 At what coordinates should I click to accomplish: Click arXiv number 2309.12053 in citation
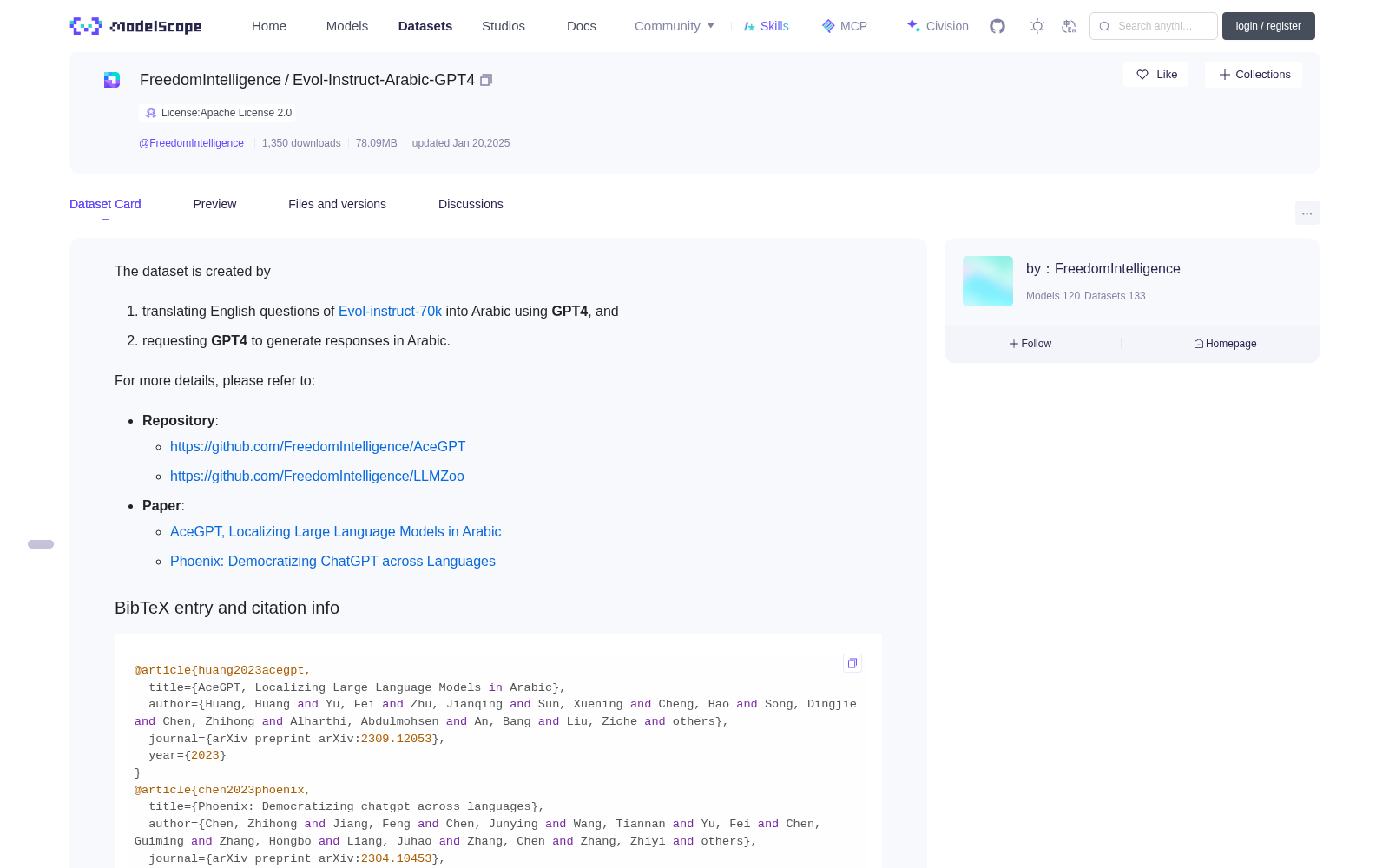pos(396,739)
